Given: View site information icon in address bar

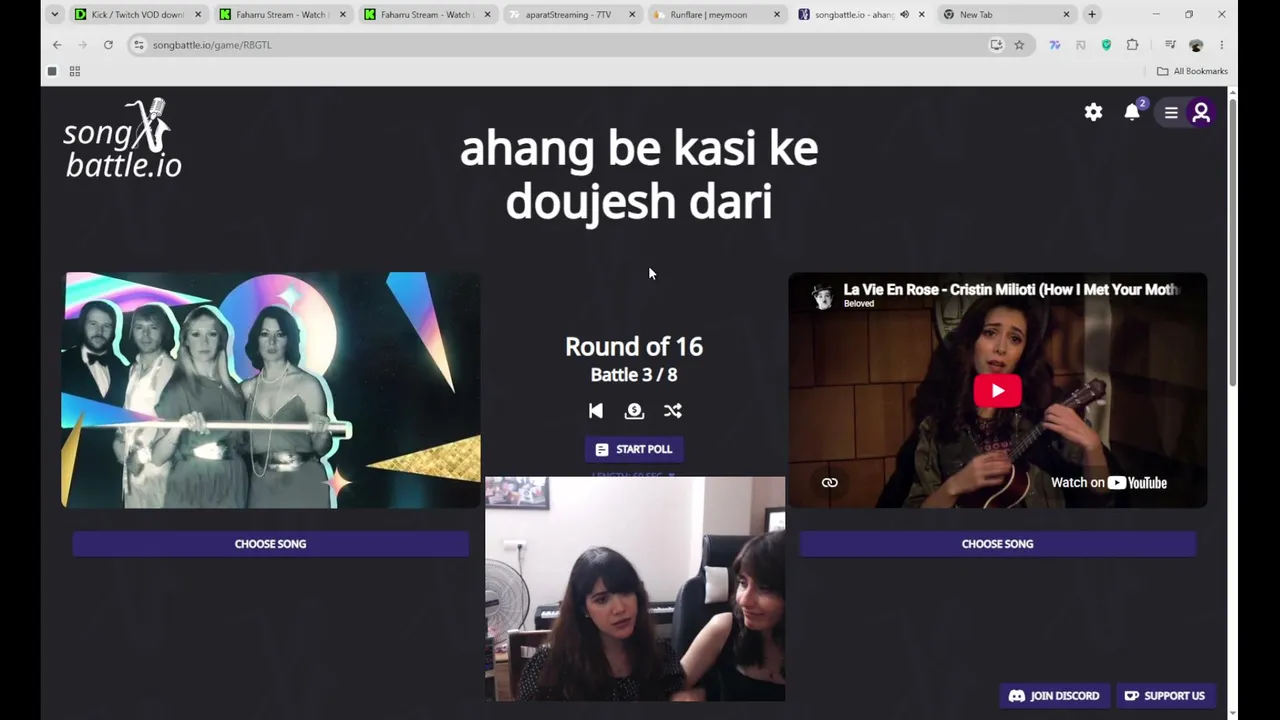Looking at the screenshot, I should [x=139, y=45].
